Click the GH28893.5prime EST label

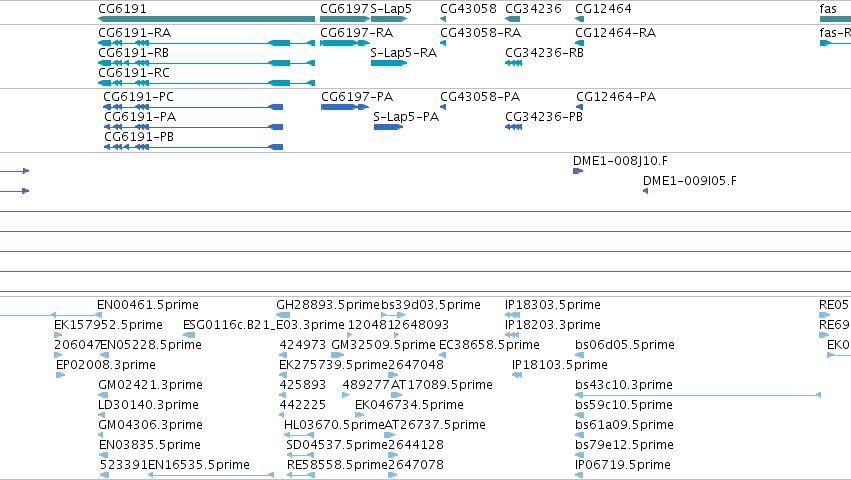click(x=328, y=305)
